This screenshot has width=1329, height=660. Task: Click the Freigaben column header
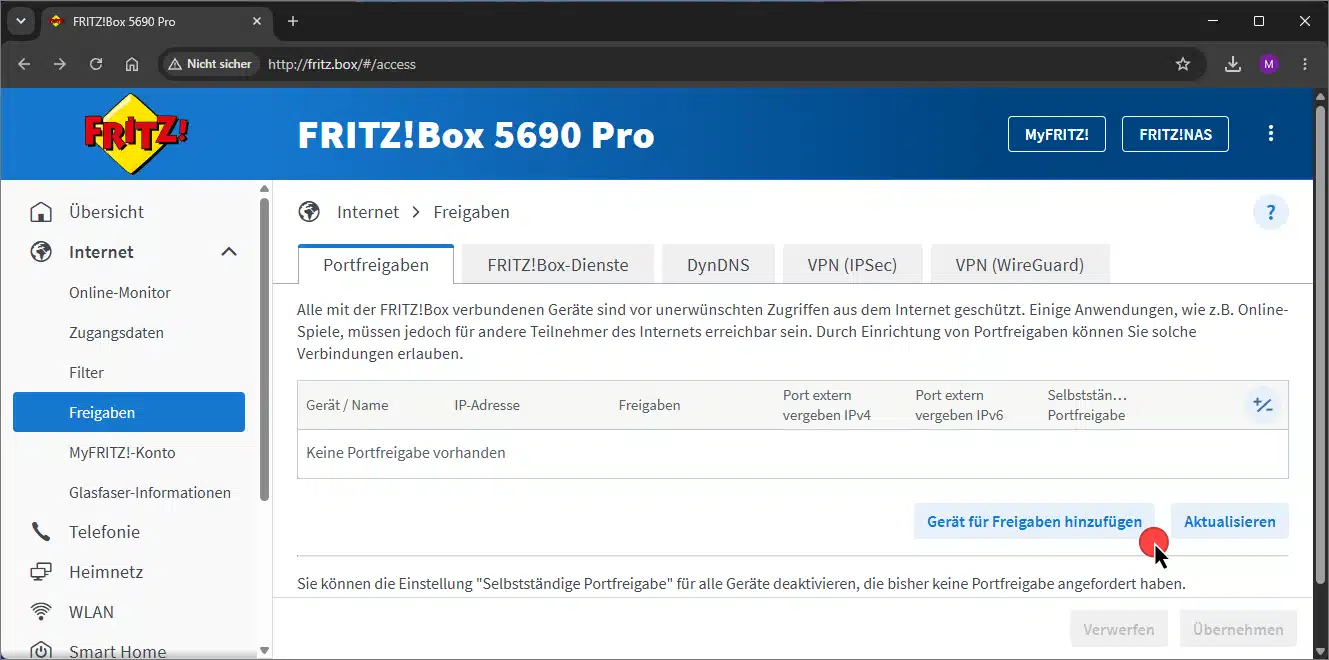coord(649,405)
